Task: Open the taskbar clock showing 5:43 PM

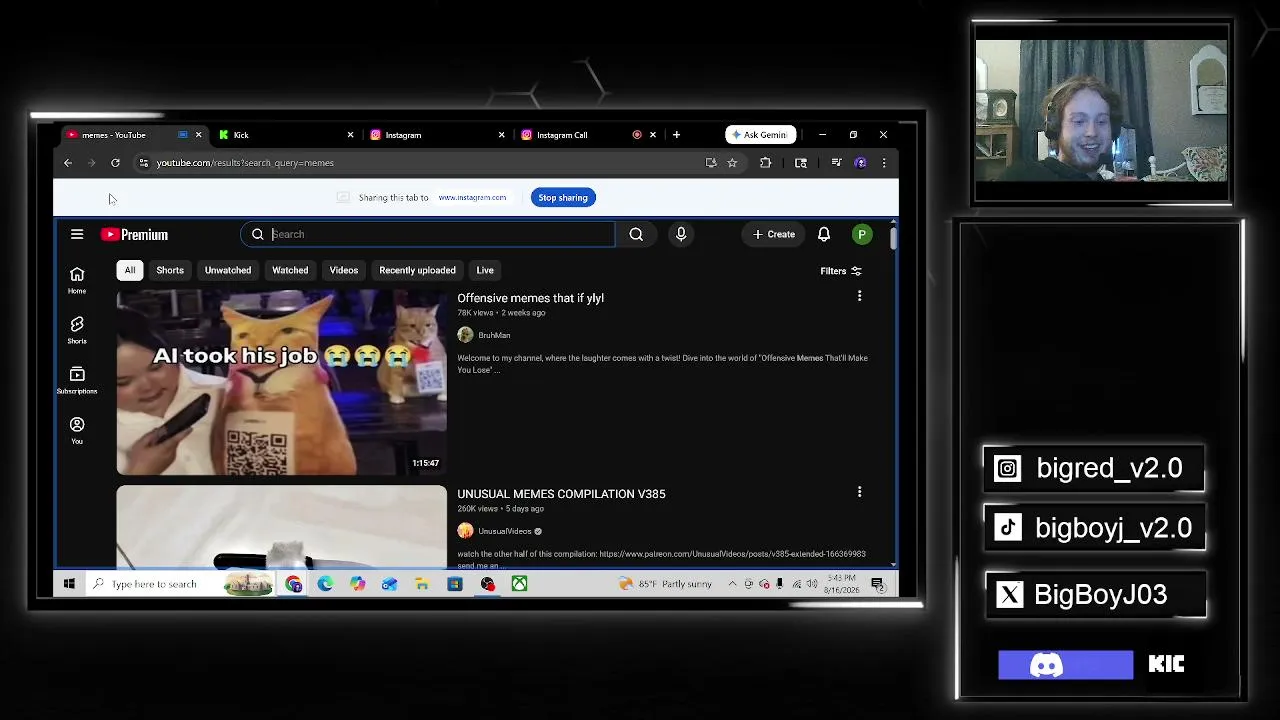Action: coord(842,584)
